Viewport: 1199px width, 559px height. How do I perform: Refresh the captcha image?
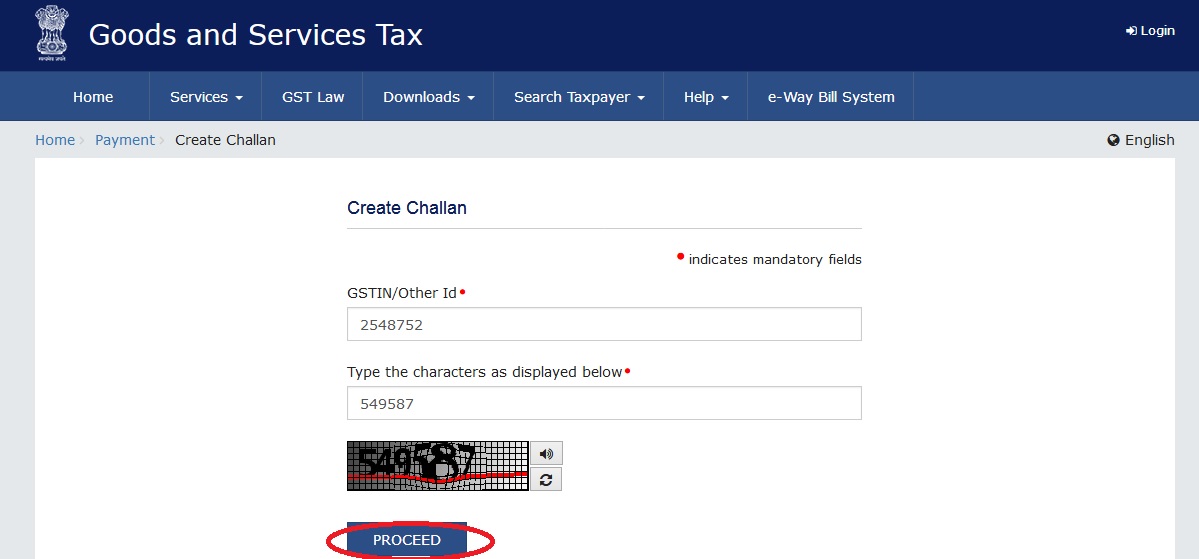546,479
